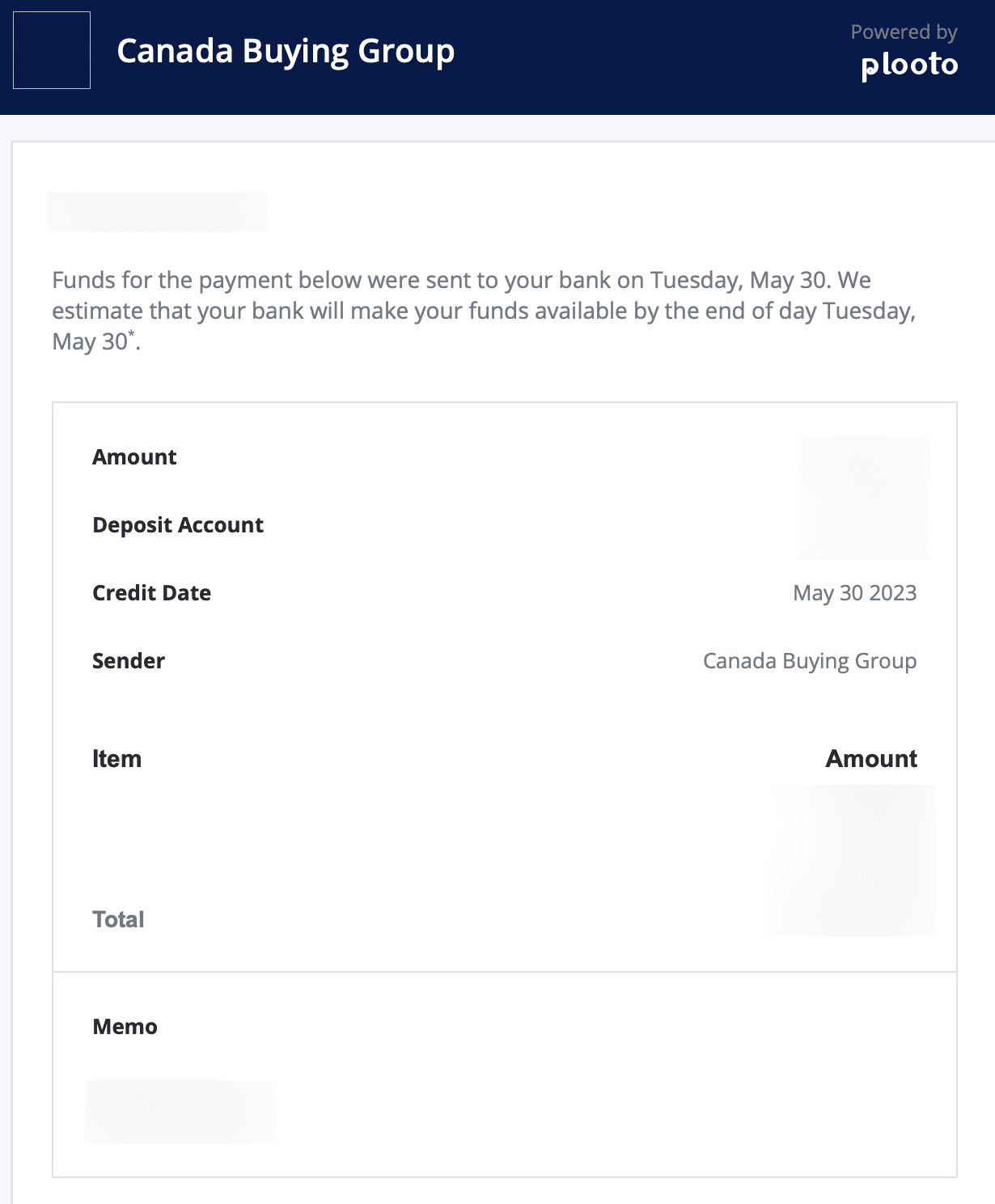Viewport: 995px width, 1204px height.
Task: Click the plooto logo
Action: click(909, 66)
